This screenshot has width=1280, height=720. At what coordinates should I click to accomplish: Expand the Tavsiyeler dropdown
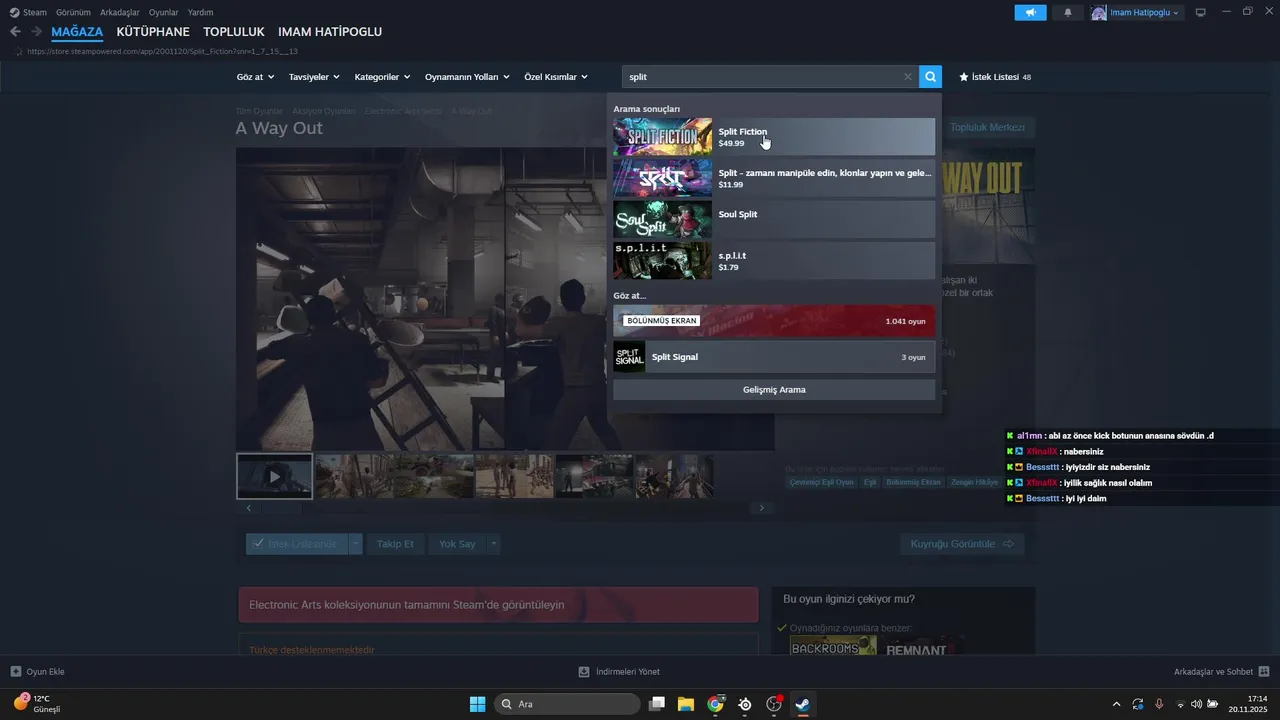click(314, 77)
